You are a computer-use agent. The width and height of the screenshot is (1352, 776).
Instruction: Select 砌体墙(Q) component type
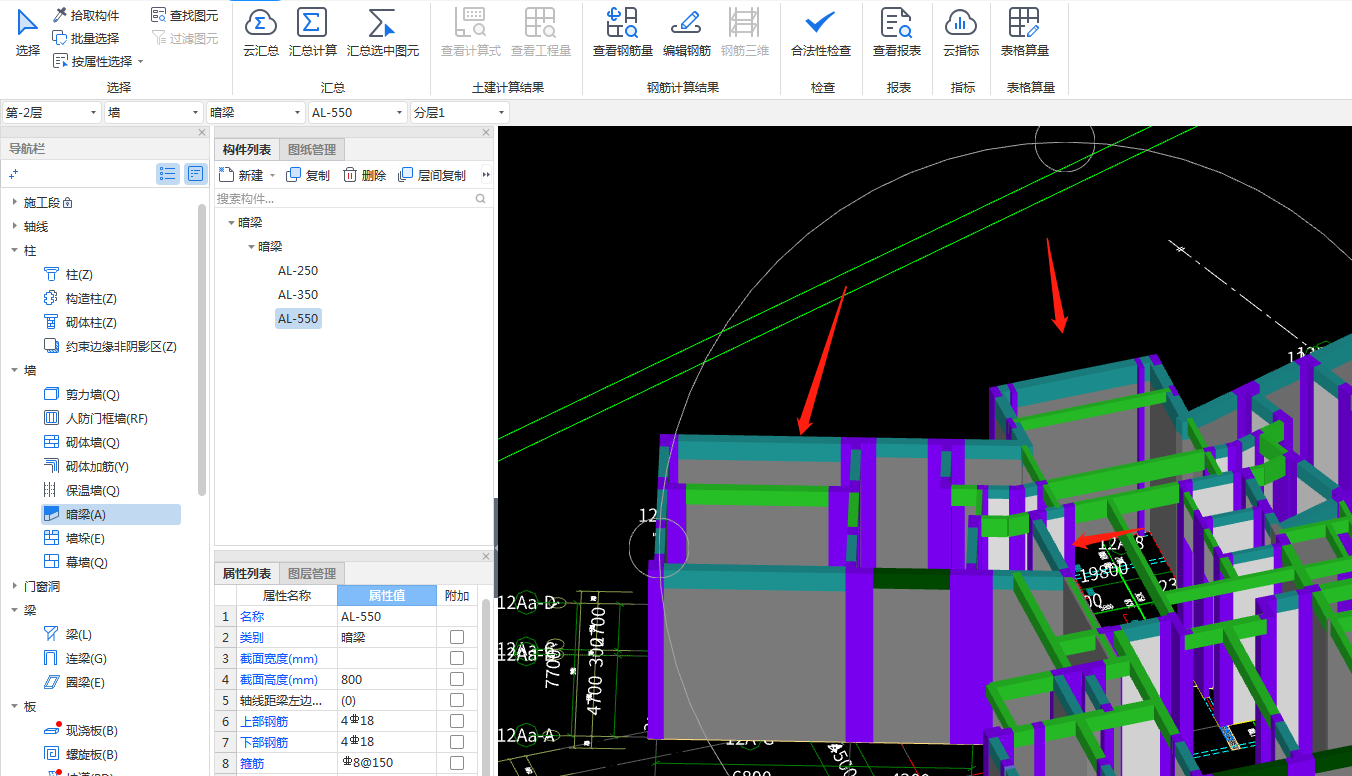pos(81,442)
